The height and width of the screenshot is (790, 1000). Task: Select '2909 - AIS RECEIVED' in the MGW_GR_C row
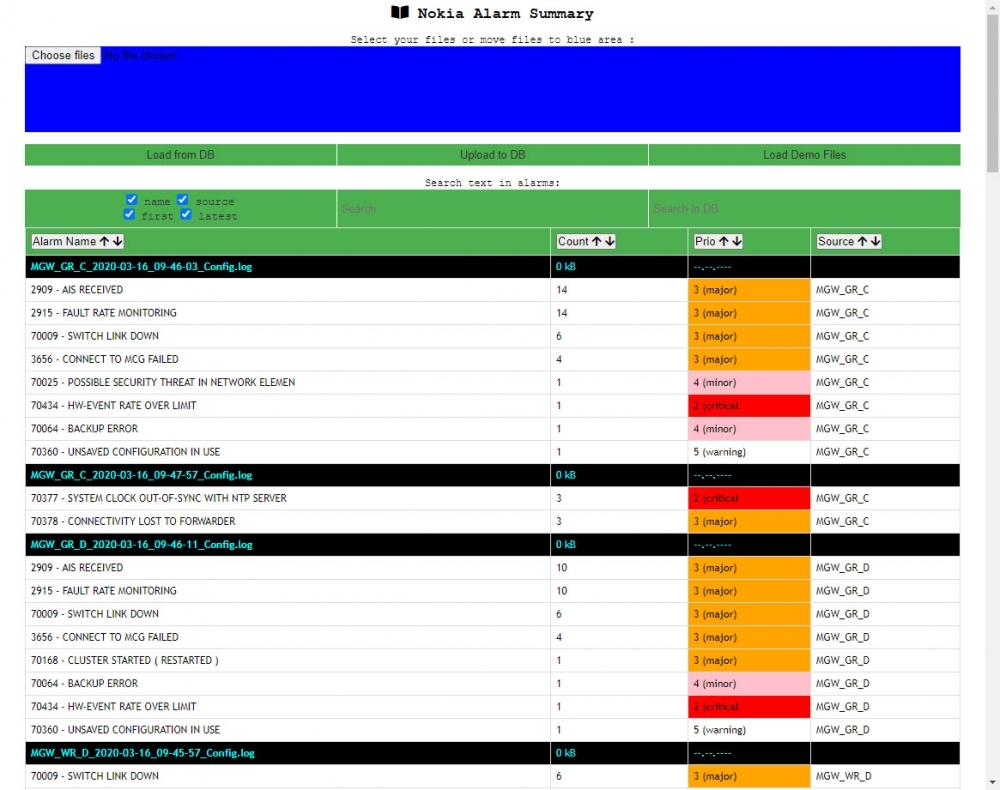tap(77, 289)
